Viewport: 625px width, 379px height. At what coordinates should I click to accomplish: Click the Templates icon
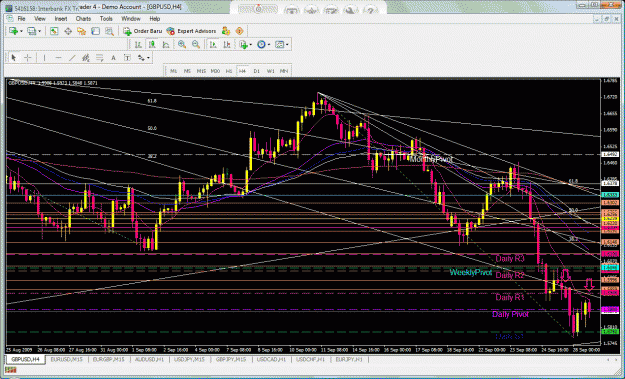pos(279,45)
